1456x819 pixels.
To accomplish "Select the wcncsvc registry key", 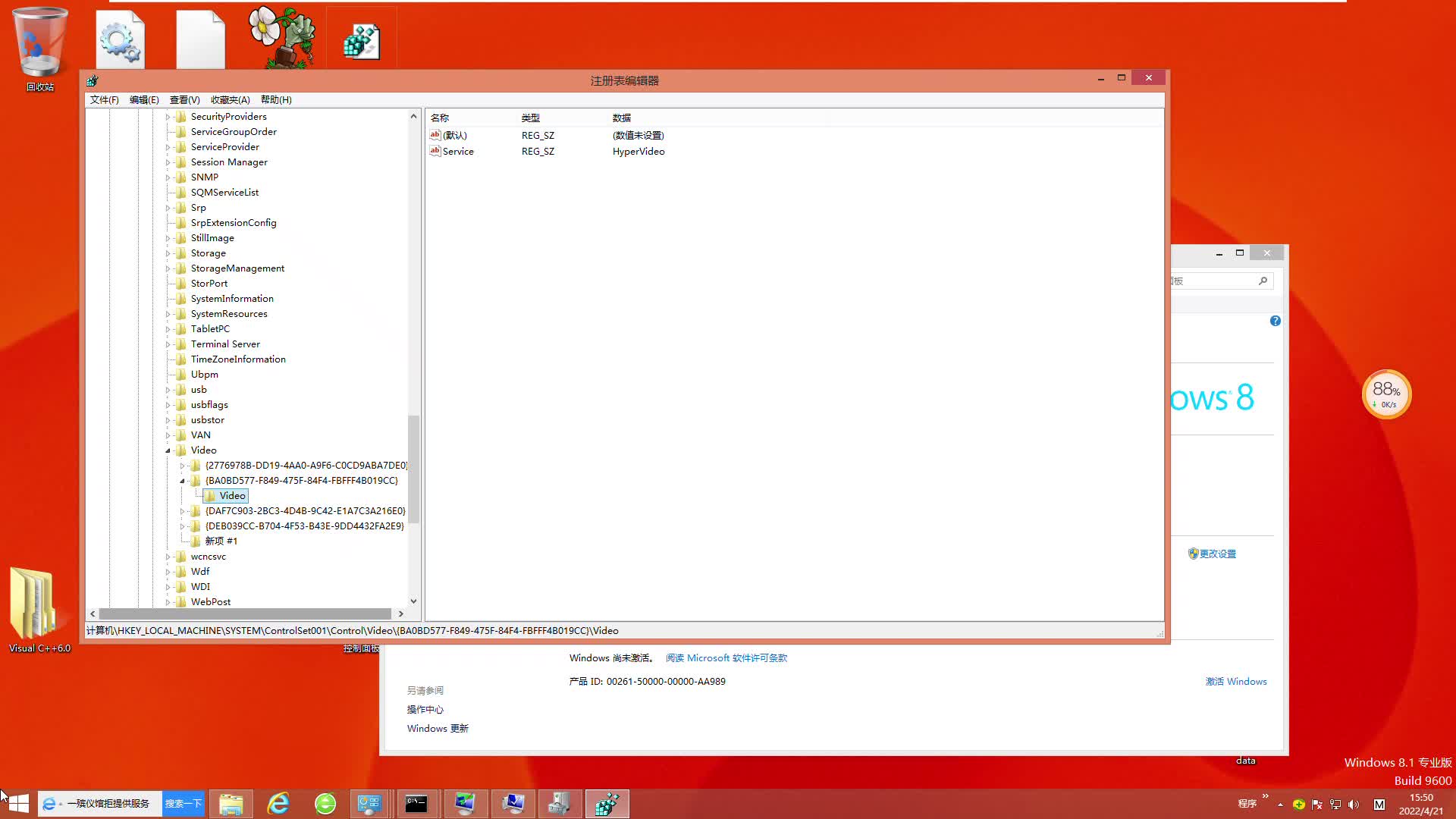I will [x=209, y=555].
